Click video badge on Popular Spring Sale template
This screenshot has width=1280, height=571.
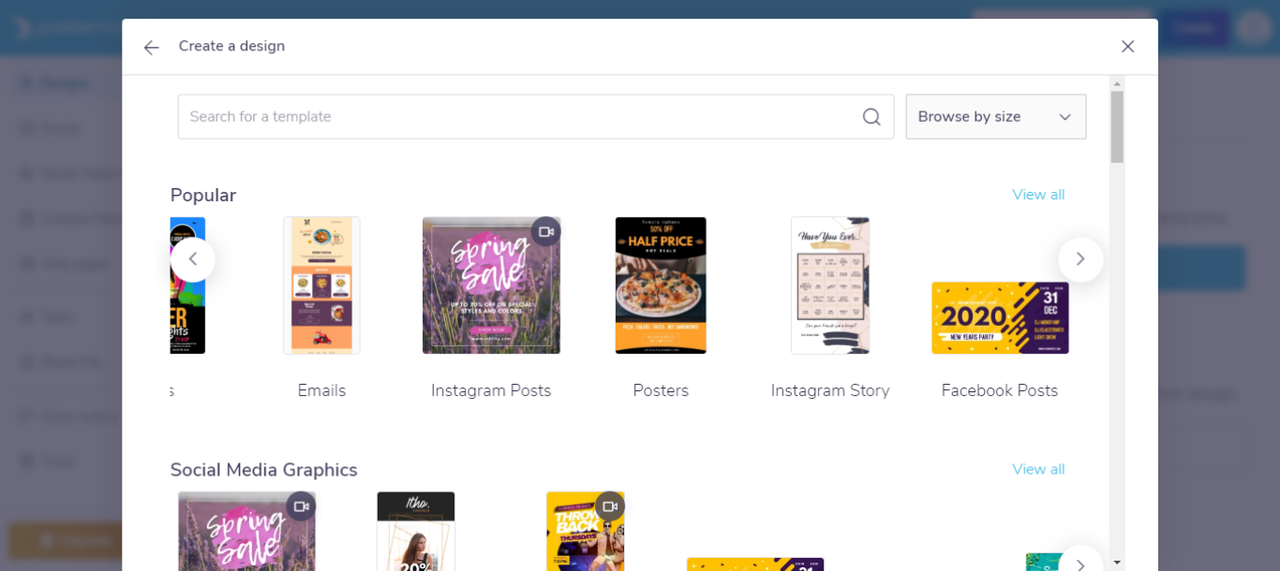(546, 232)
